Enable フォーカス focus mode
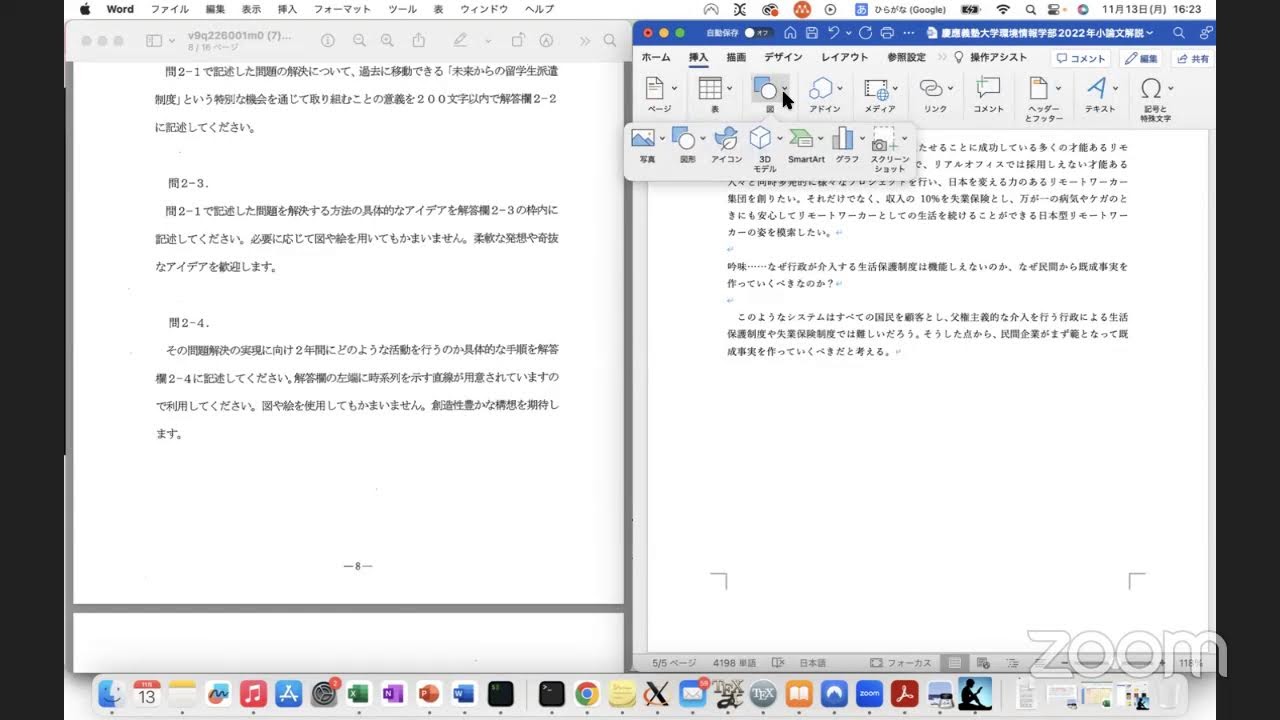Screen dimensions: 1280x720 pyautogui.click(x=901, y=663)
